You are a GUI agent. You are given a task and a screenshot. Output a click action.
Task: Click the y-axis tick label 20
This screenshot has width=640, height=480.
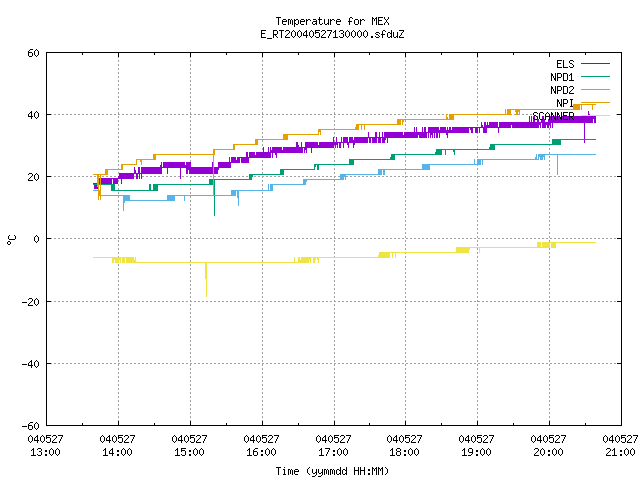[33, 177]
